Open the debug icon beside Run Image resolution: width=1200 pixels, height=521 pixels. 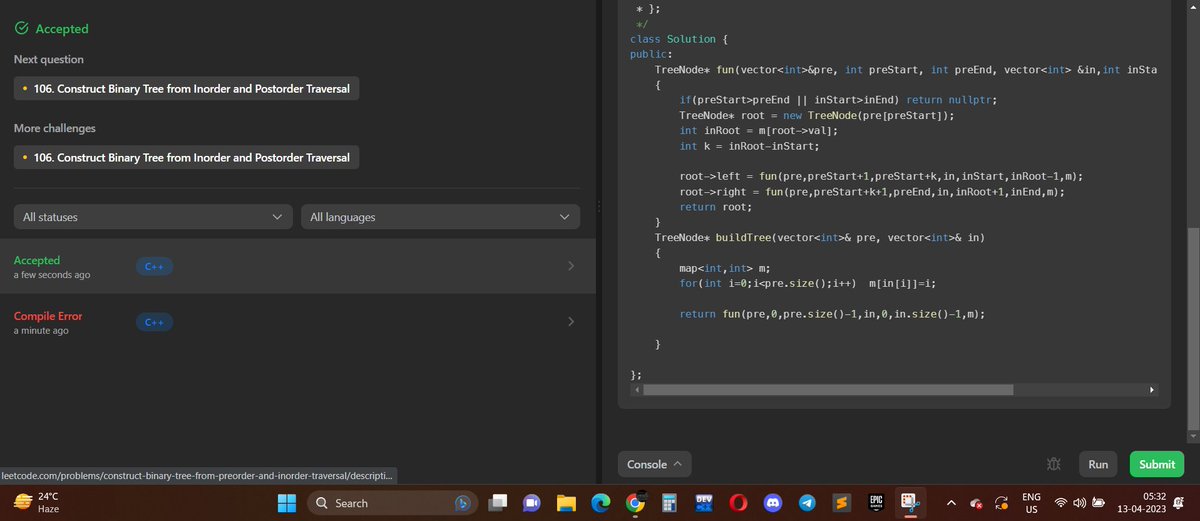tap(1052, 464)
